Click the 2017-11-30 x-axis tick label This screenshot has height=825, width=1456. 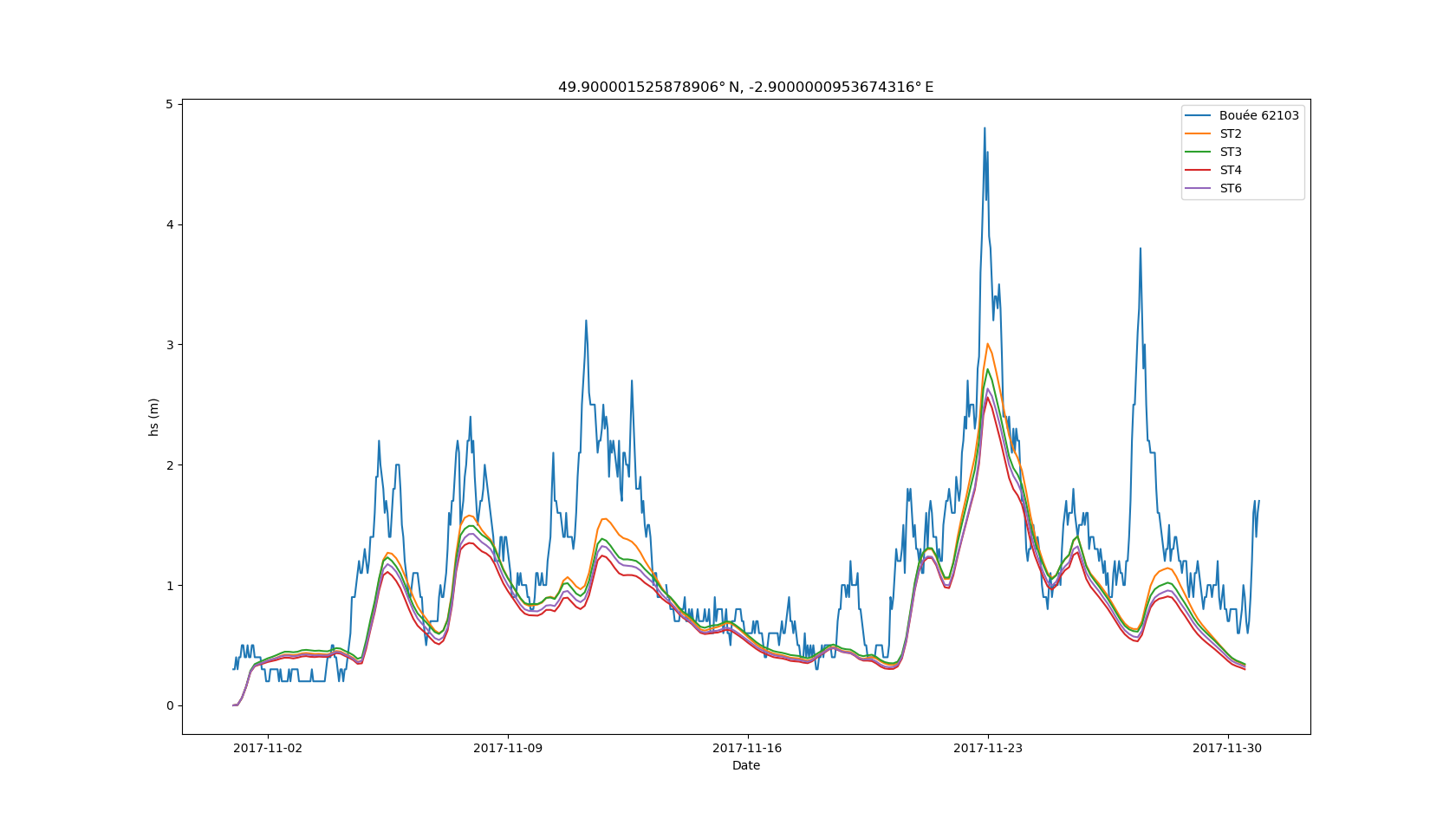click(x=1227, y=748)
